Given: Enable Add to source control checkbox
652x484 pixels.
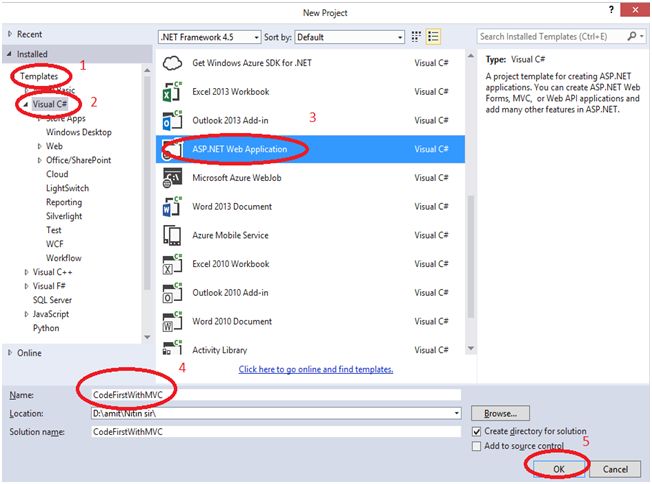Looking at the screenshot, I should 477,446.
